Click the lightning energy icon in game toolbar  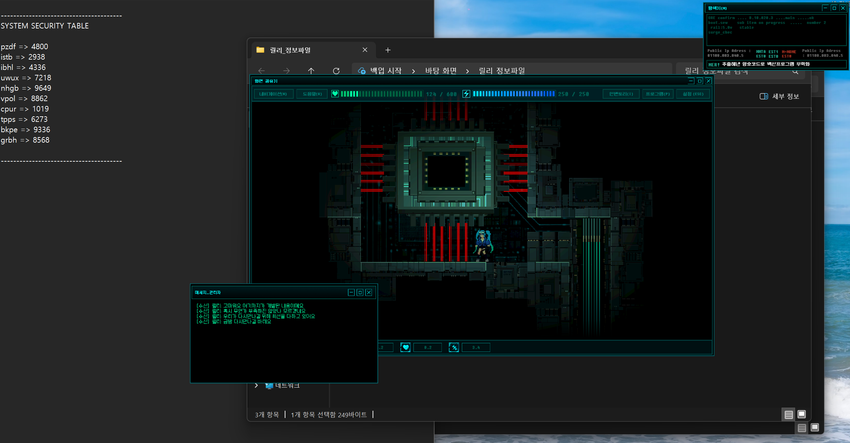[x=466, y=94]
